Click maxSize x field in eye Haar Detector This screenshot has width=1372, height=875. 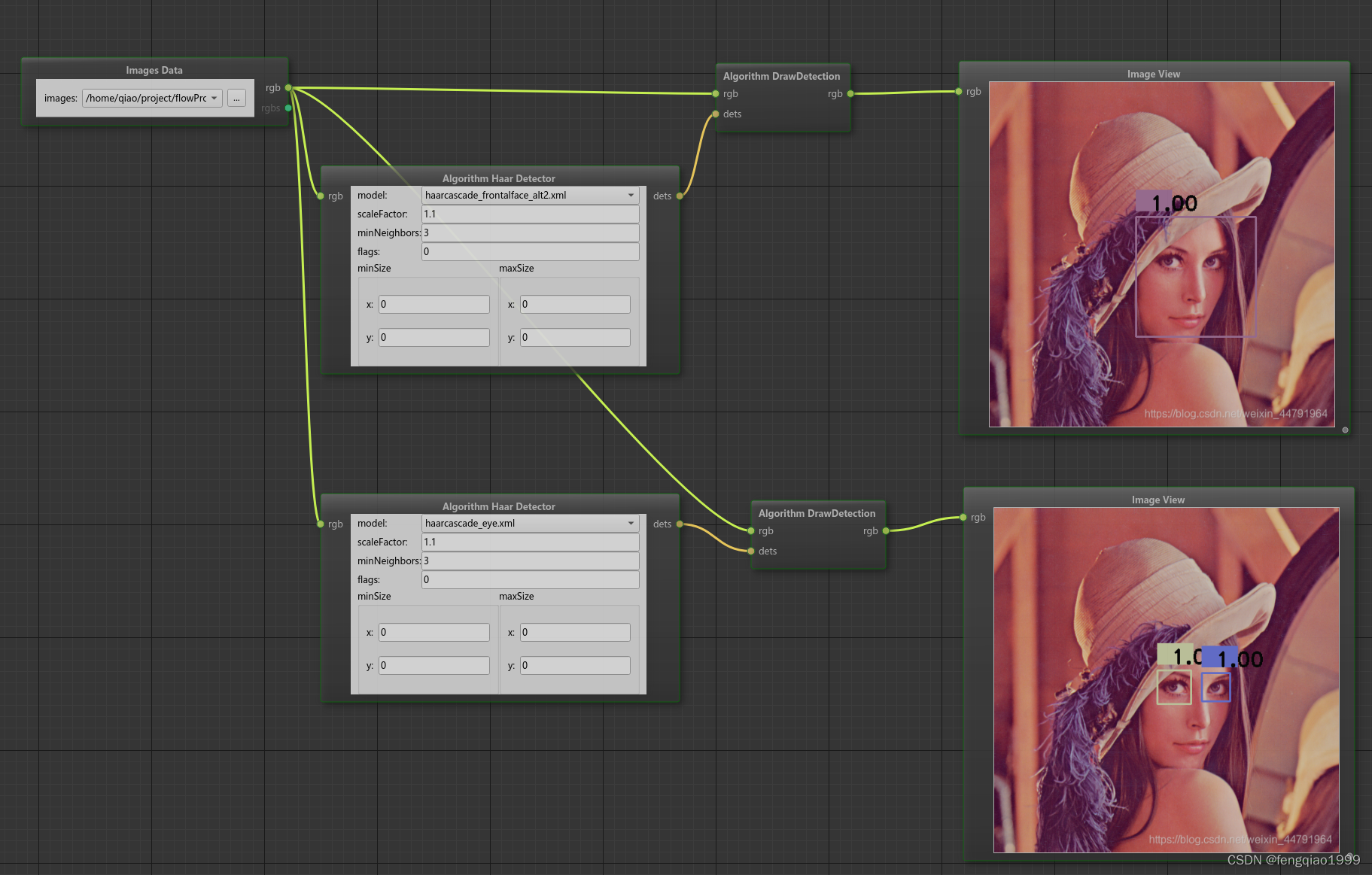click(x=575, y=632)
